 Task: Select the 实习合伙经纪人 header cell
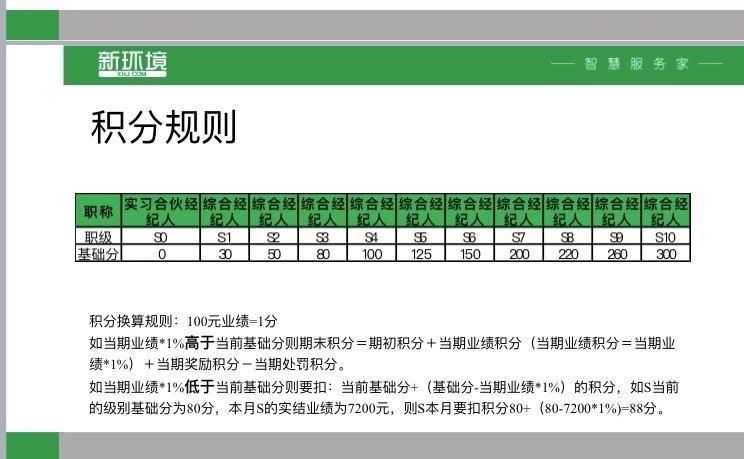pyautogui.click(x=160, y=211)
